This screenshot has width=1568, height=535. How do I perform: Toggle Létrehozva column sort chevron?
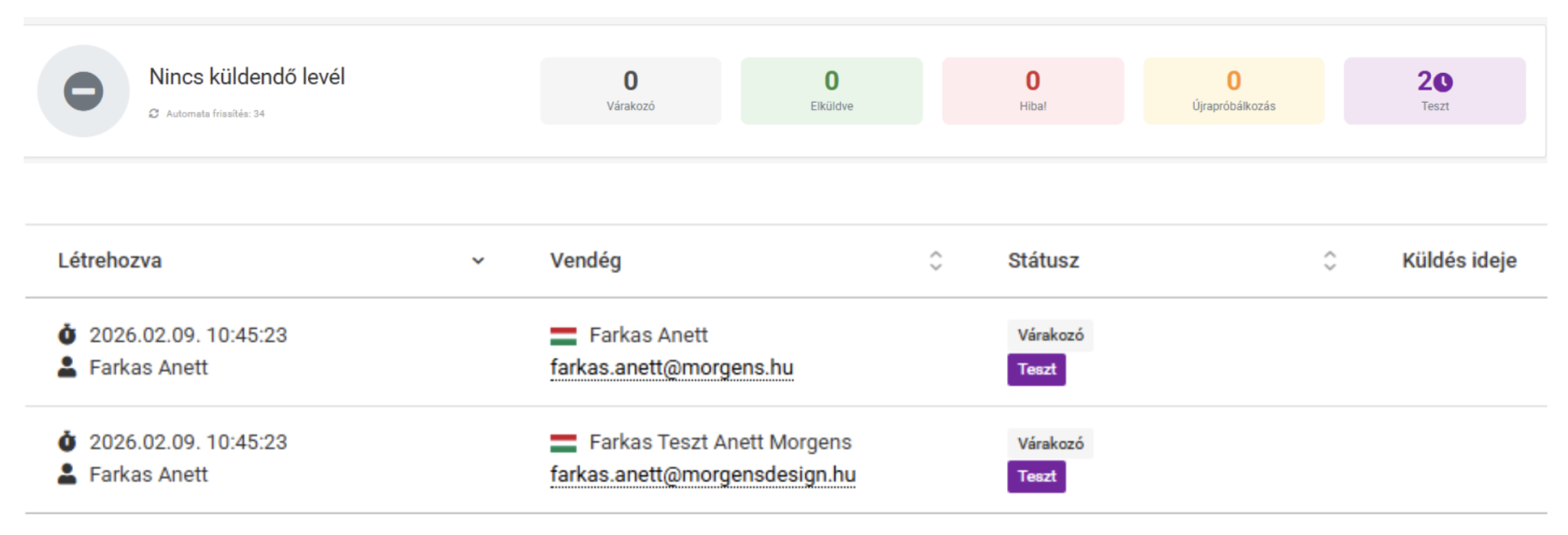478,261
